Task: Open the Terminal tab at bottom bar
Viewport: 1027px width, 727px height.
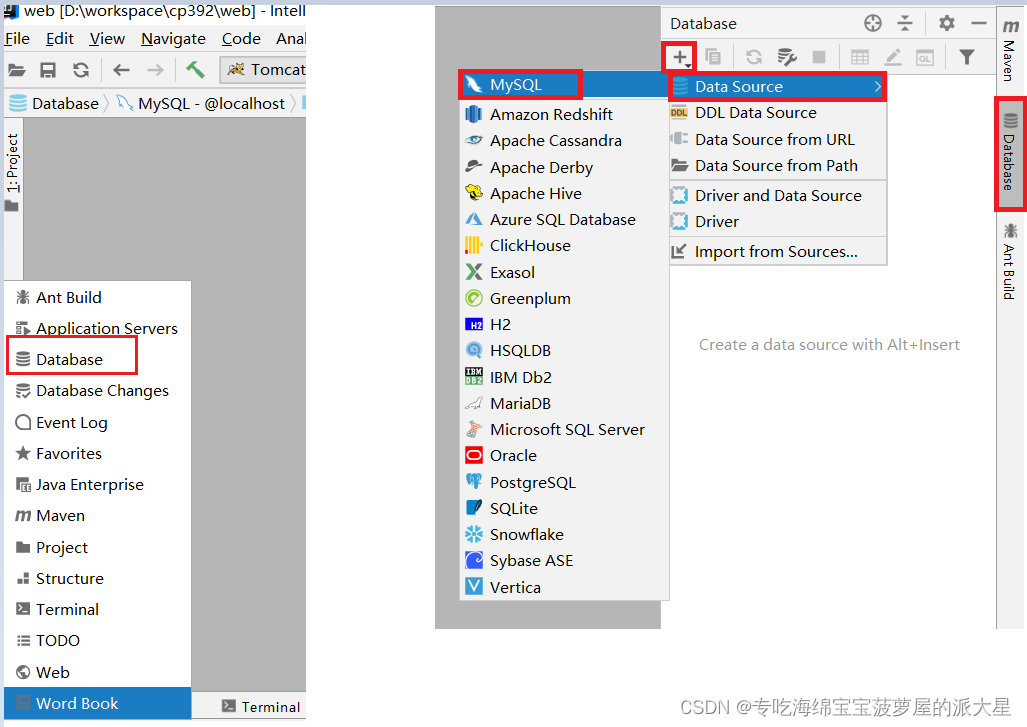Action: pos(261,707)
